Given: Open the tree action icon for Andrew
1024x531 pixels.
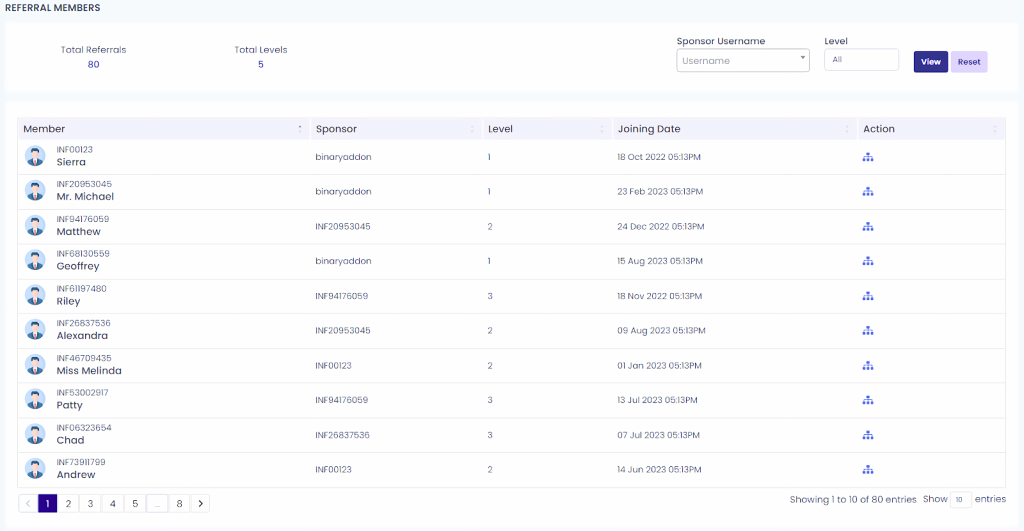Looking at the screenshot, I should pos(868,470).
